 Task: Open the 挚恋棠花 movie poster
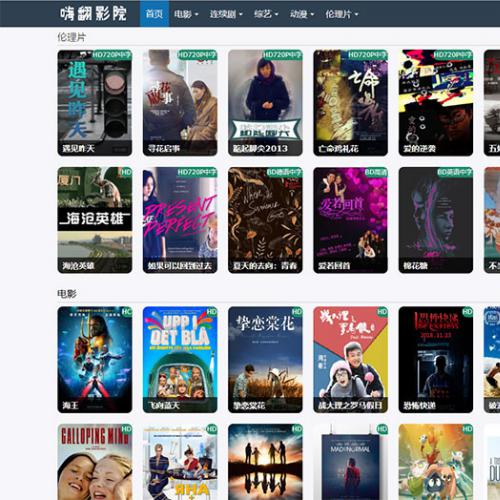point(265,360)
